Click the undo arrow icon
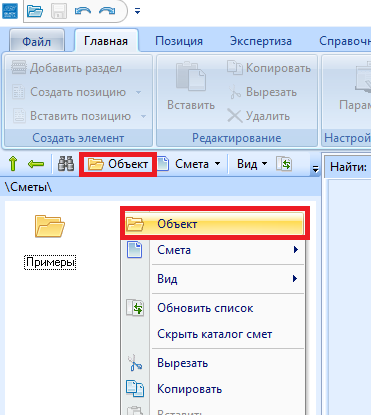The image size is (371, 415). (x=83, y=11)
